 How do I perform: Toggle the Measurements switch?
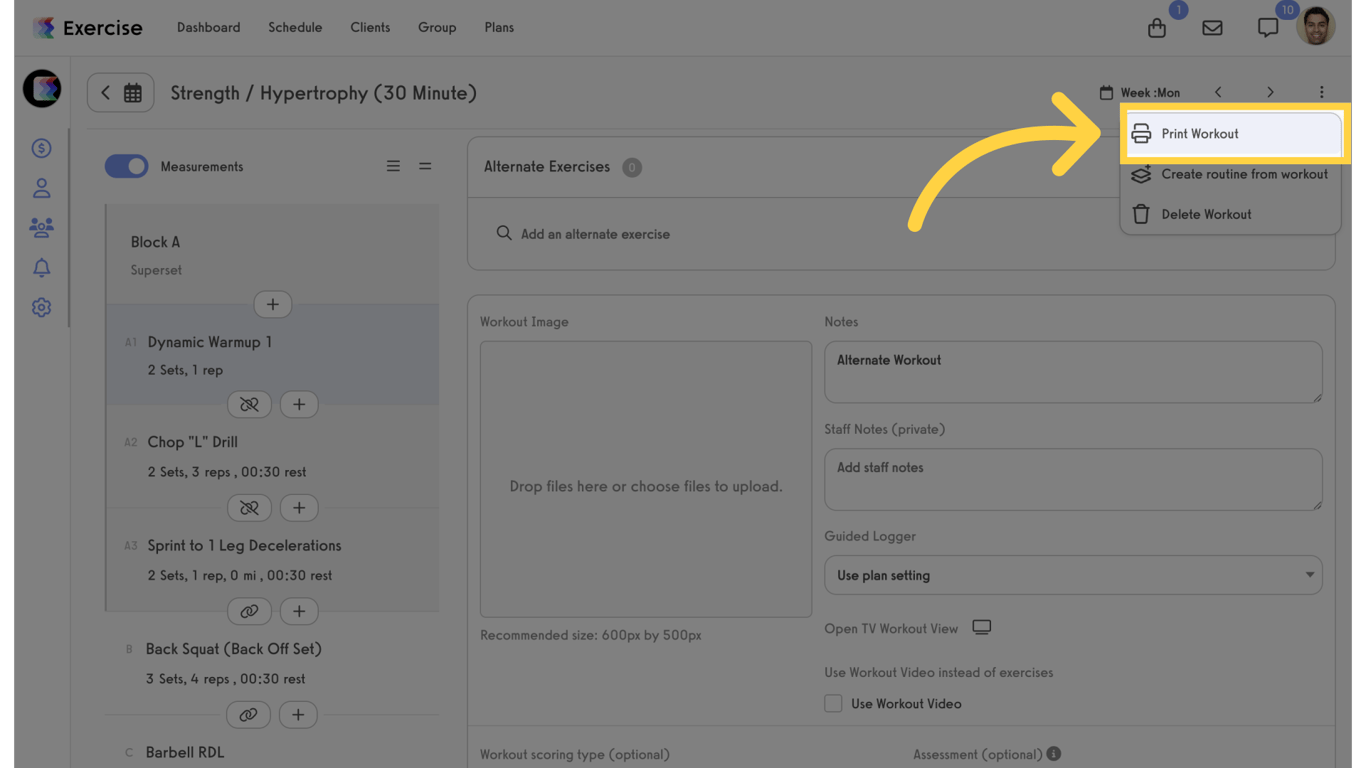pyautogui.click(x=126, y=166)
